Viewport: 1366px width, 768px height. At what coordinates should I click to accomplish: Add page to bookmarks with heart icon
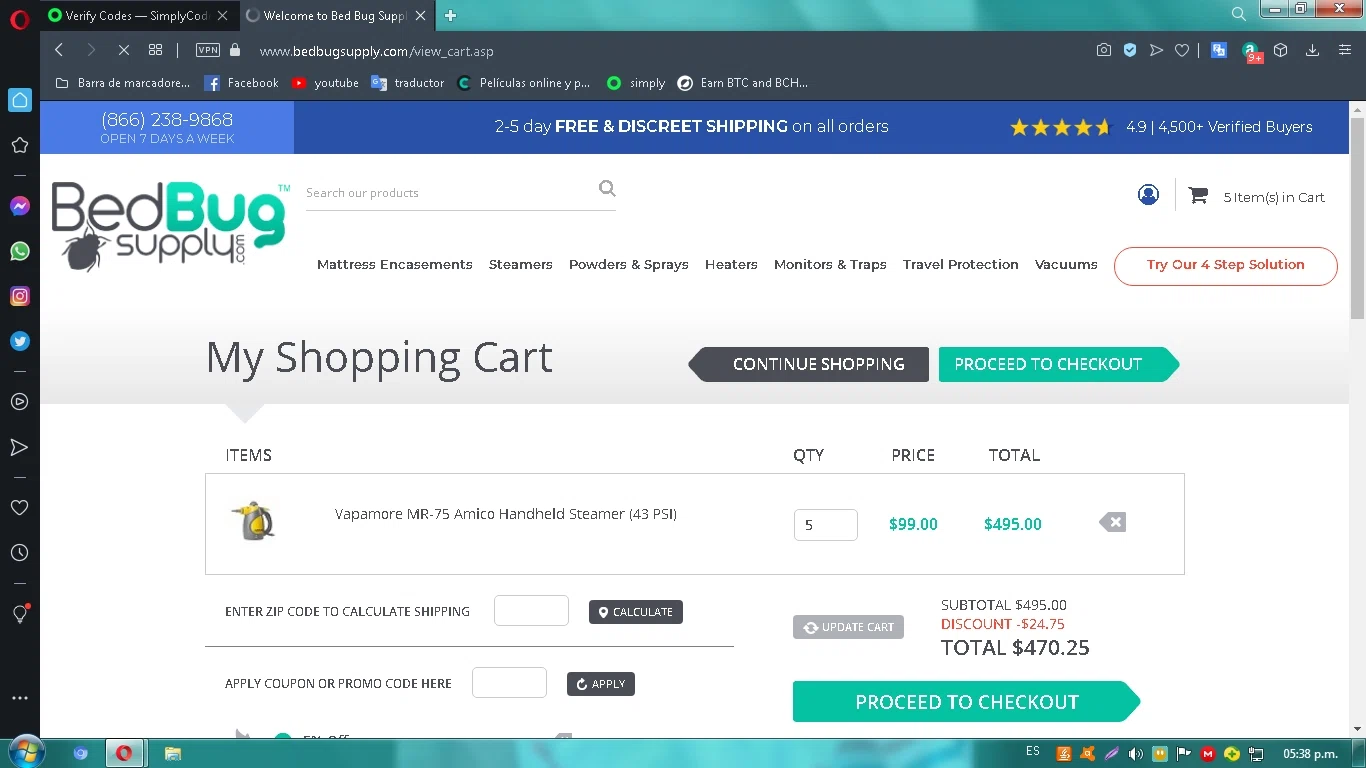pos(1182,50)
